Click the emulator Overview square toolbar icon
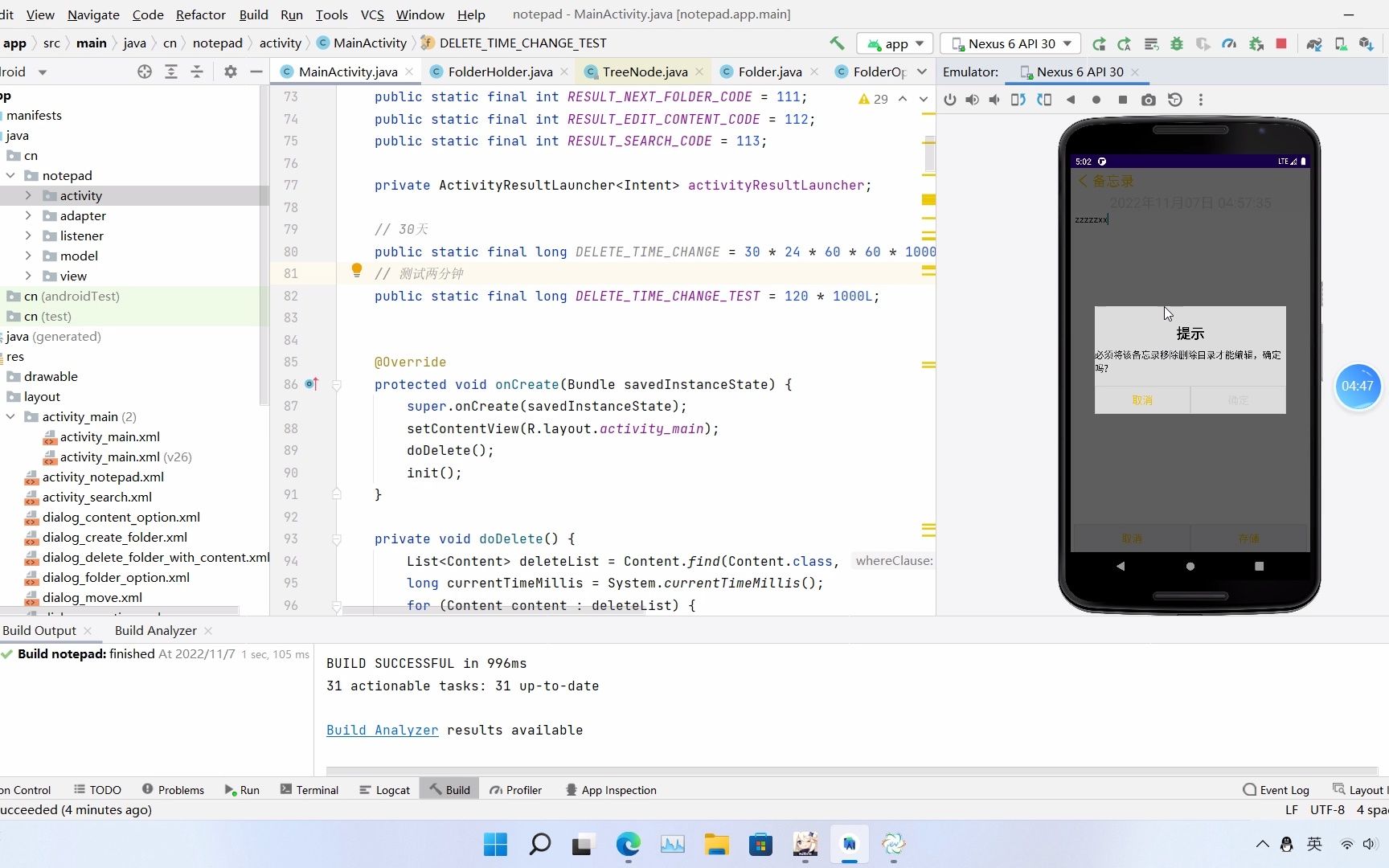The width and height of the screenshot is (1389, 868). tap(1123, 100)
